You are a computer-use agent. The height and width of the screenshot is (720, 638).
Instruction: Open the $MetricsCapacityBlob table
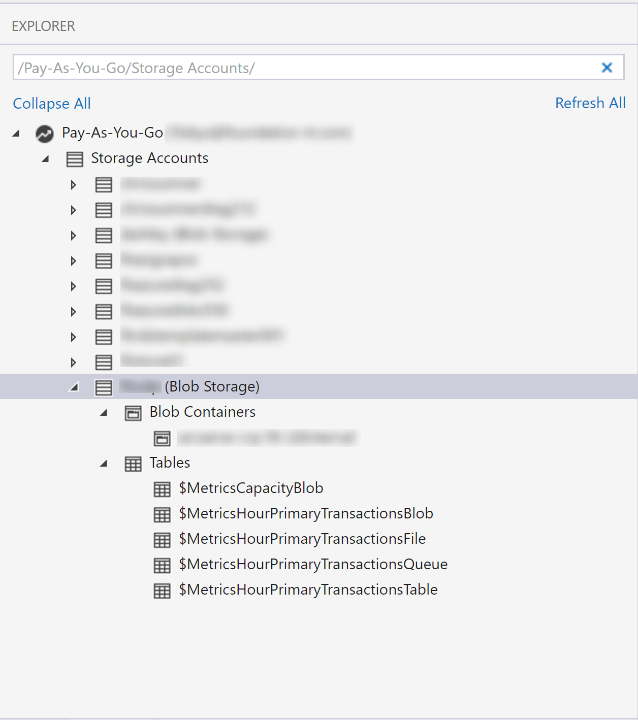[x=251, y=488]
